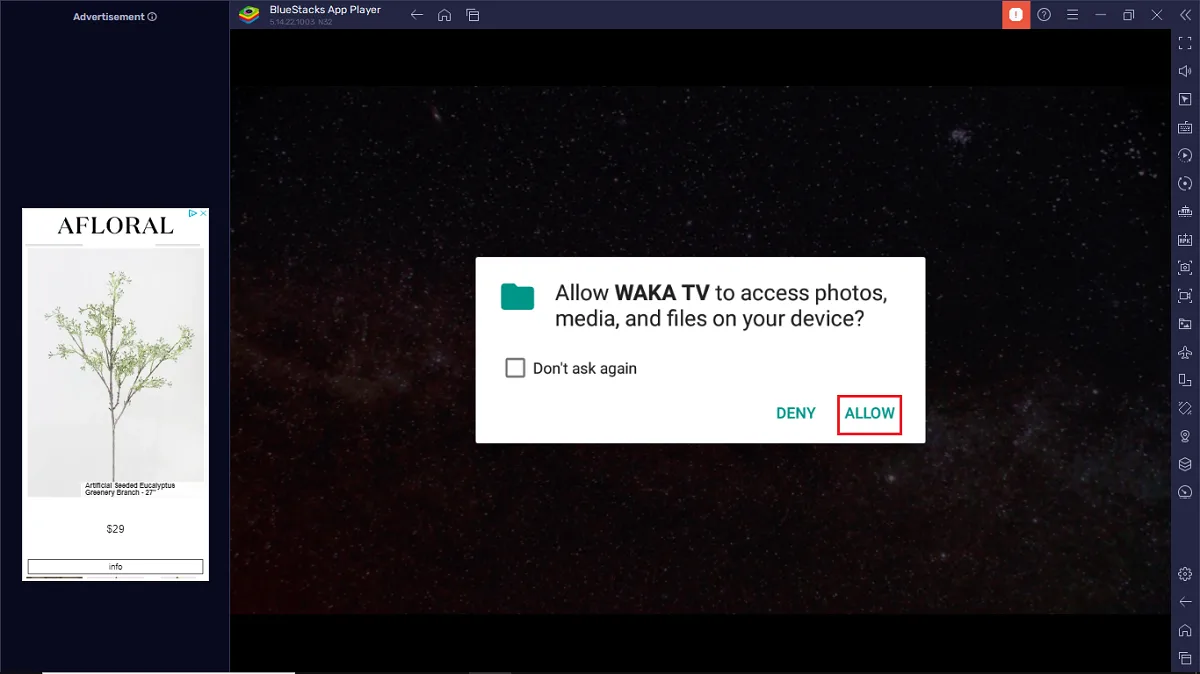Screen dimensions: 1200x674
Task: Toggle full screen from the sidebar
Action: point(1185,43)
